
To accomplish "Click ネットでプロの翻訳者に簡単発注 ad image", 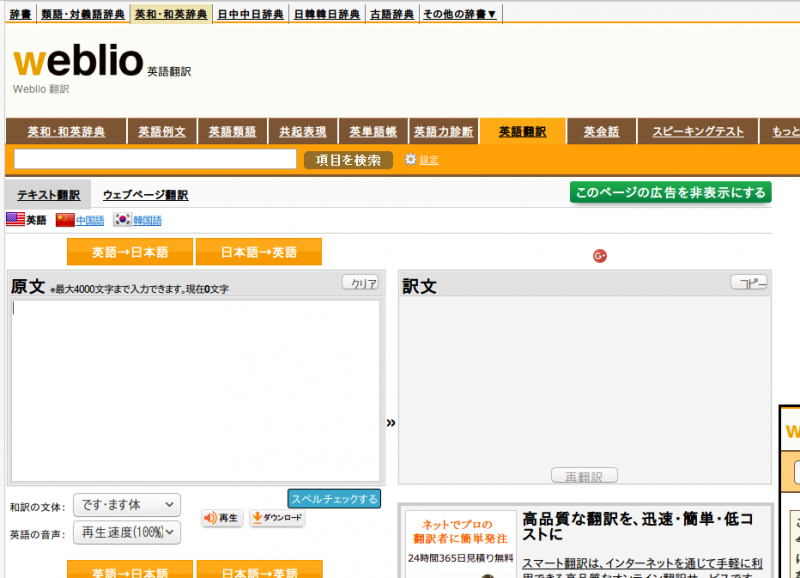I will [x=461, y=544].
